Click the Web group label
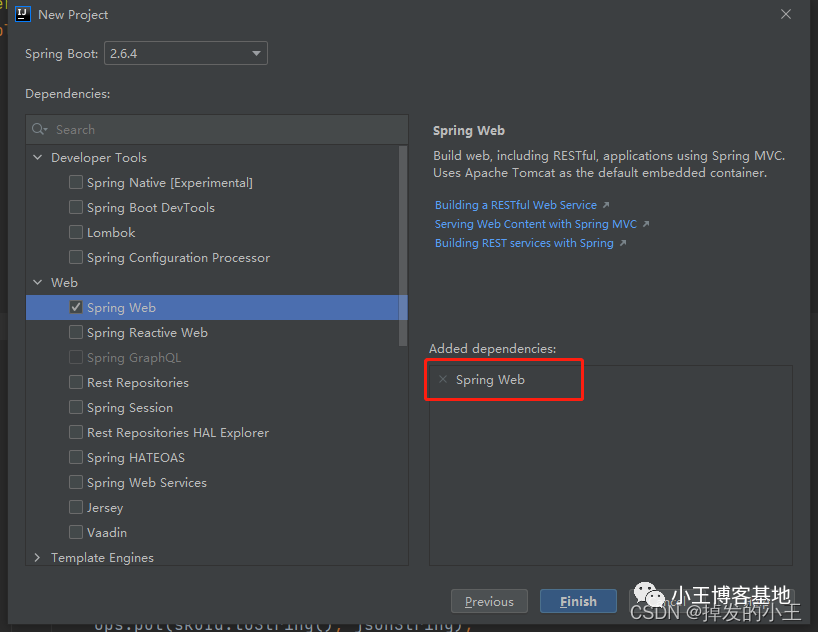818x632 pixels. point(64,282)
